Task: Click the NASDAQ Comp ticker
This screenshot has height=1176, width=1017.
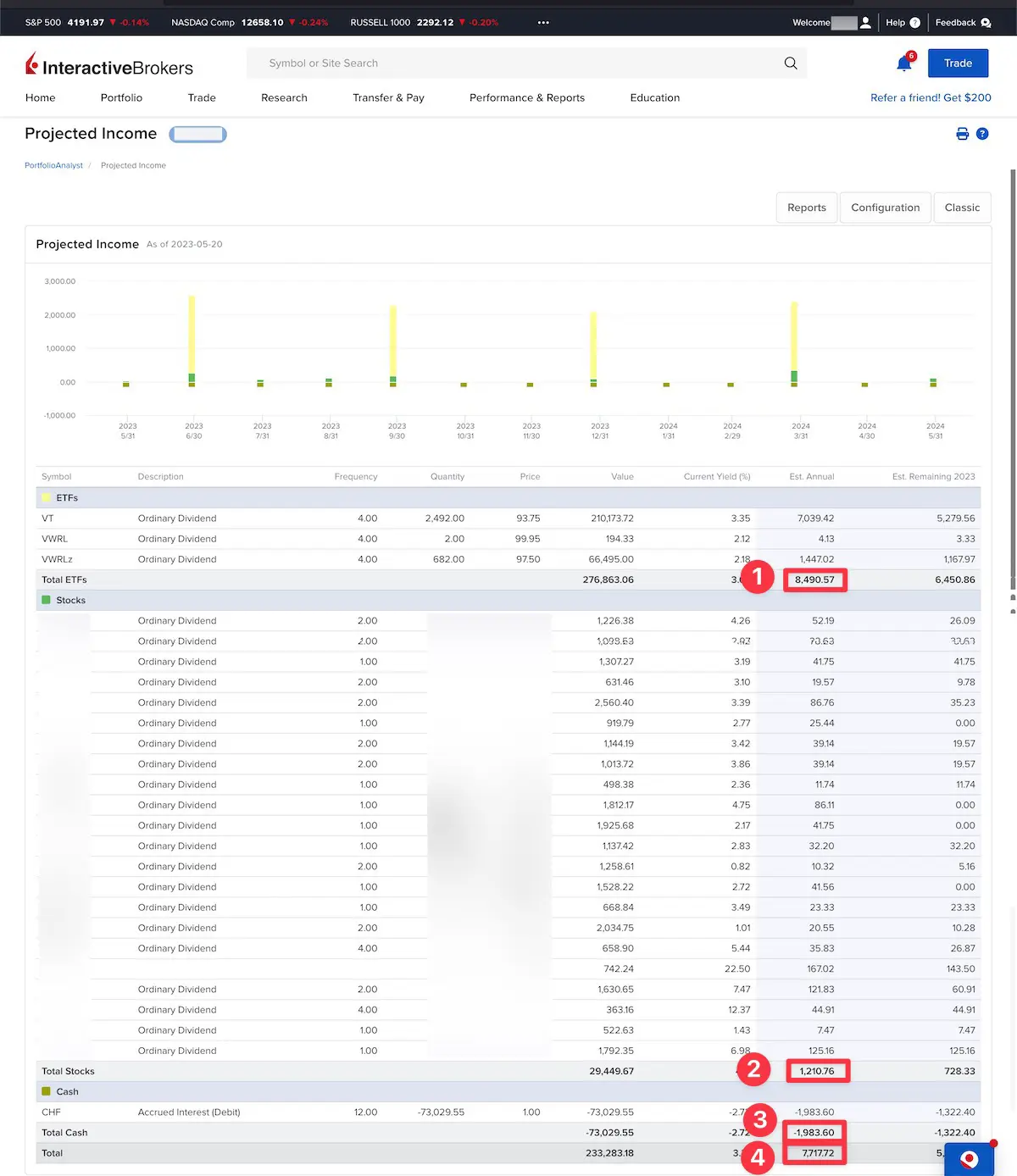Action: 249,23
